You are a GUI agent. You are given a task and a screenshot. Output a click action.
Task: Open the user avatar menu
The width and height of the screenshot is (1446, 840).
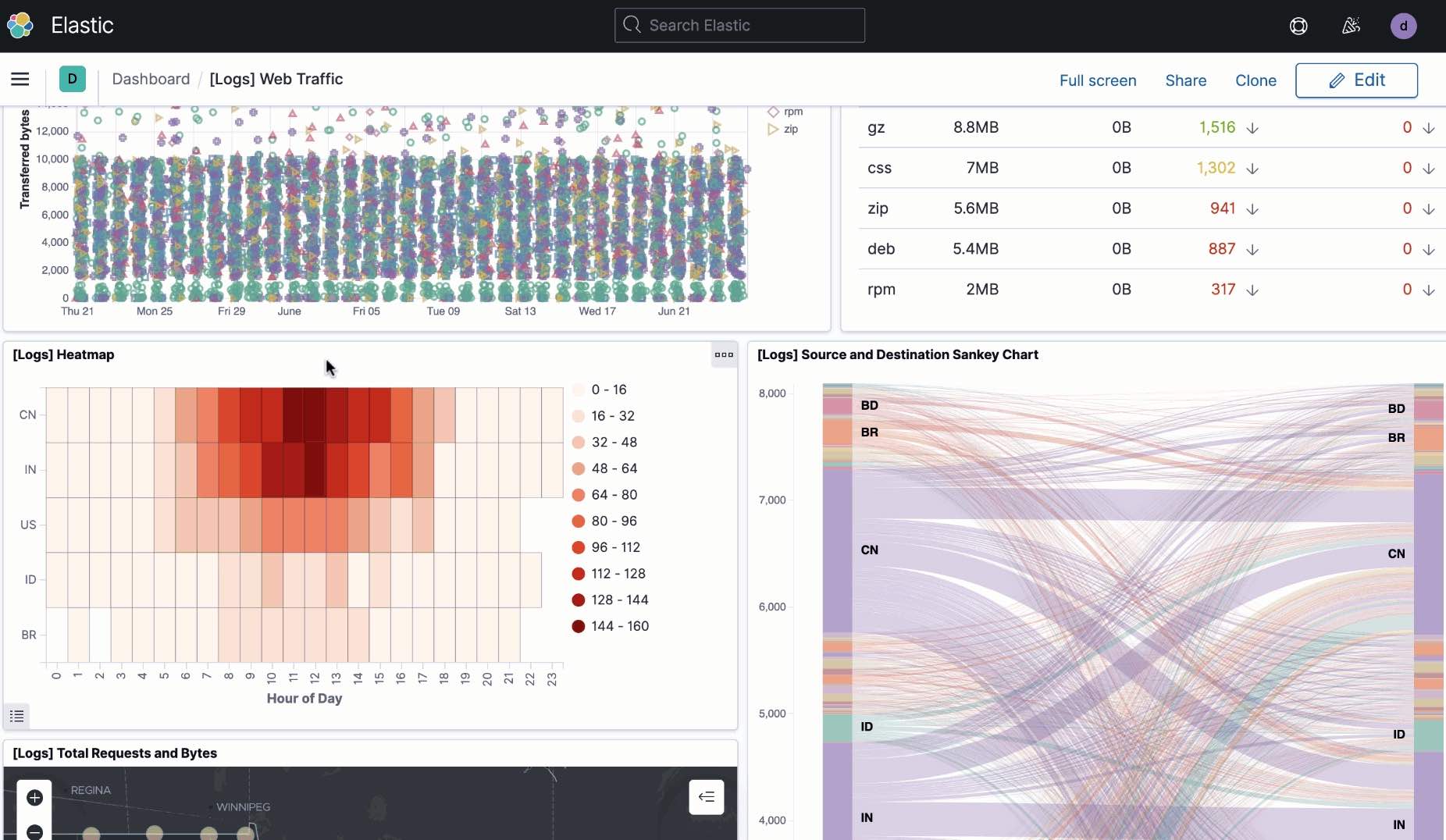click(1403, 26)
